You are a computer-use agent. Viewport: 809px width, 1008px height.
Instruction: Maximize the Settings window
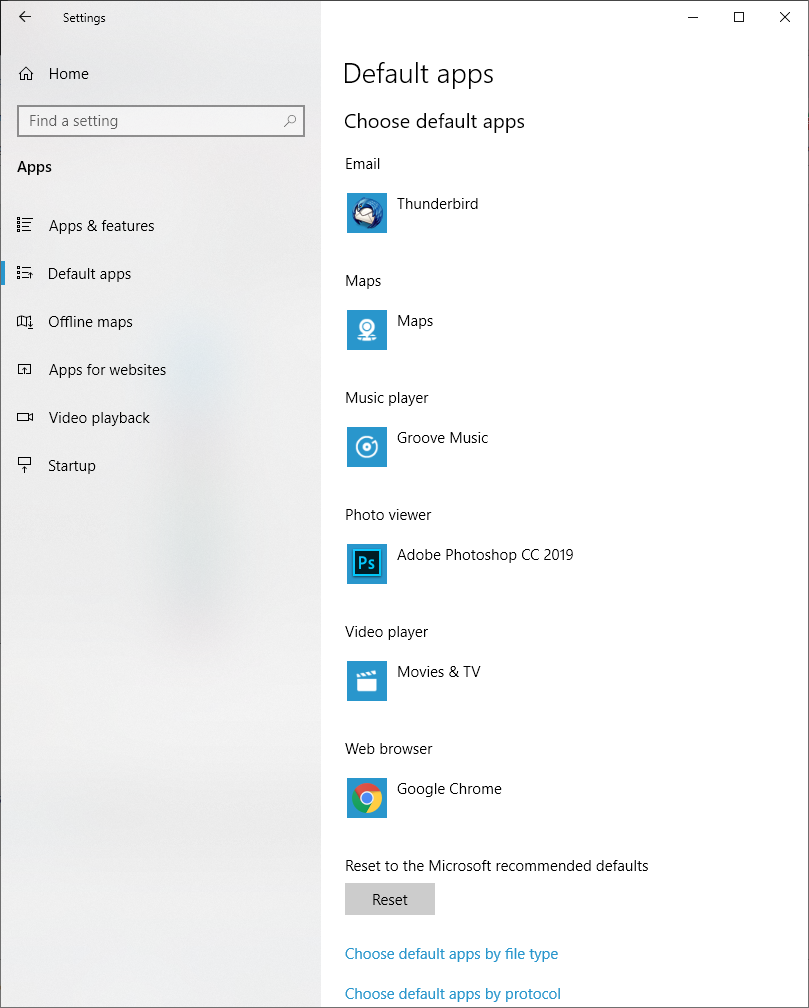[x=739, y=17]
